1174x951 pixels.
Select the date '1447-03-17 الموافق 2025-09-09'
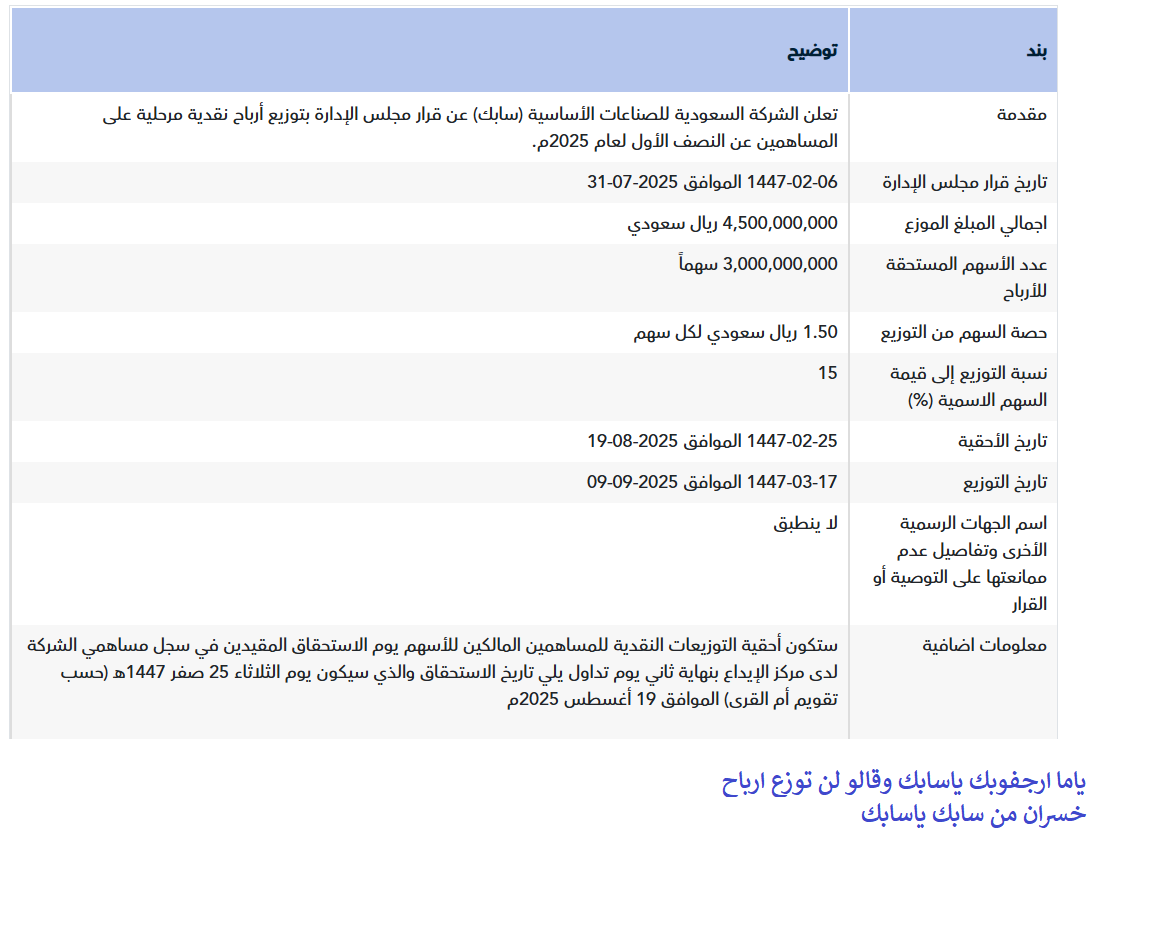[x=712, y=482]
